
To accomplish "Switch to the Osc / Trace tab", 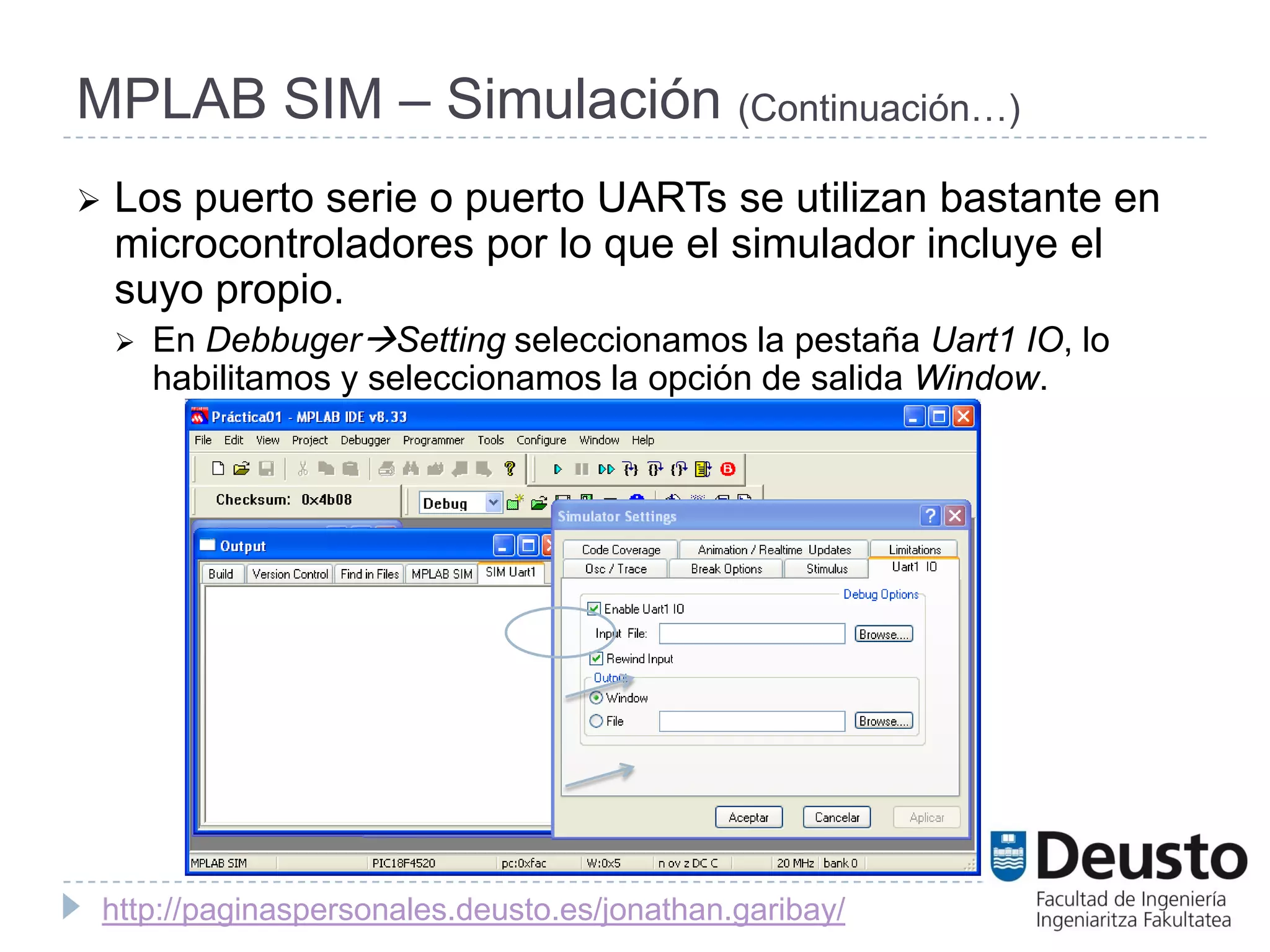I will 616,569.
